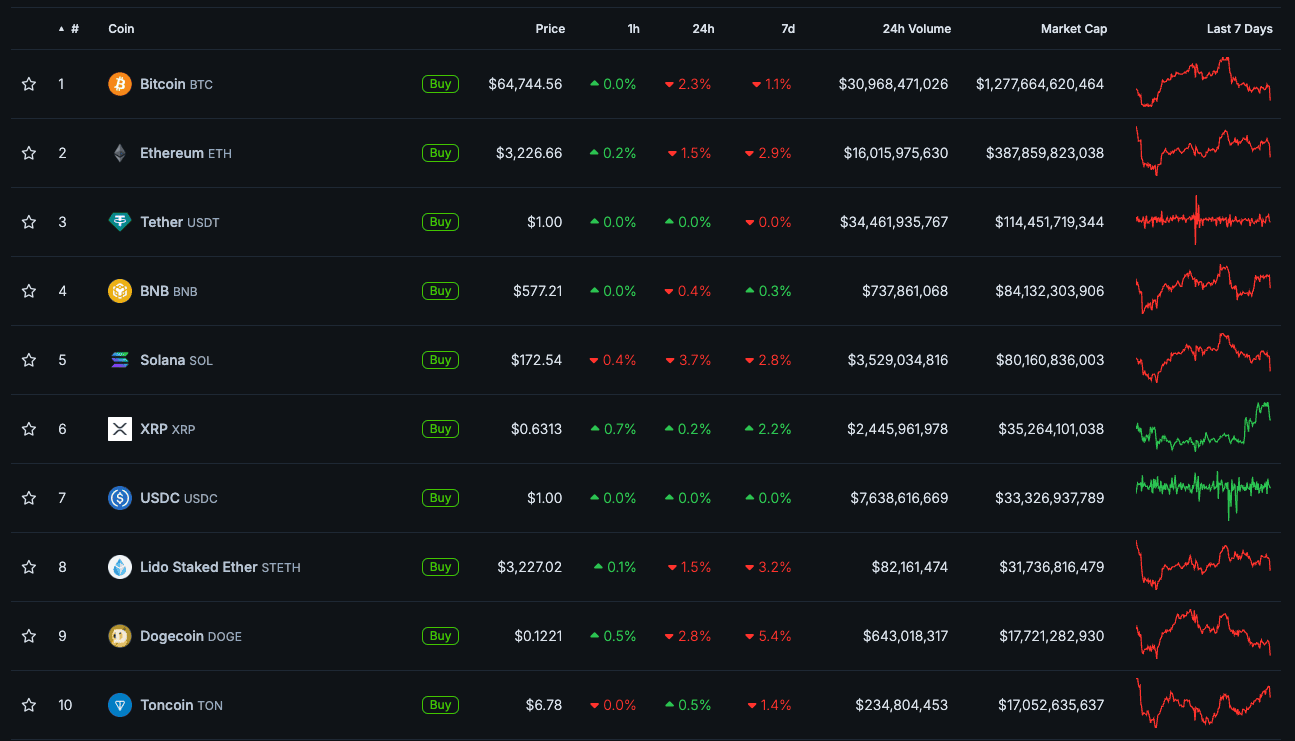
Task: Add Tether to favorites with star
Action: [x=29, y=222]
